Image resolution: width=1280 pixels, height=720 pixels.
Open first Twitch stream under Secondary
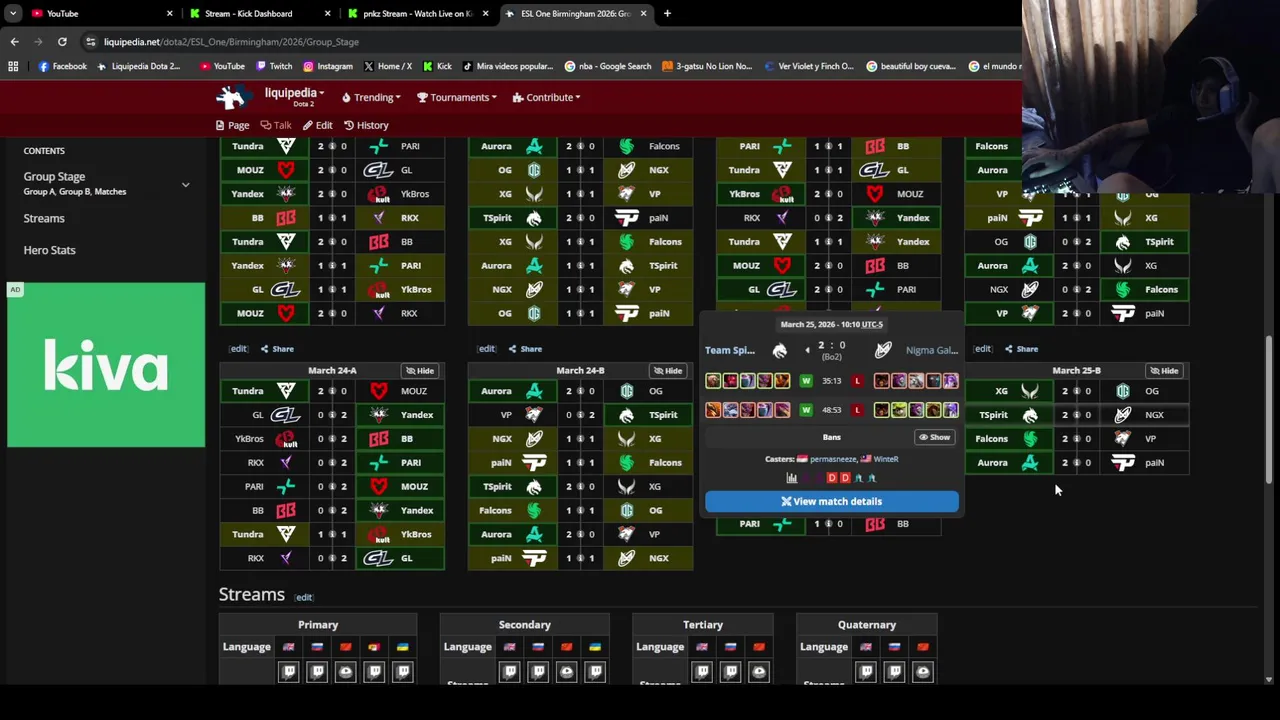(509, 672)
